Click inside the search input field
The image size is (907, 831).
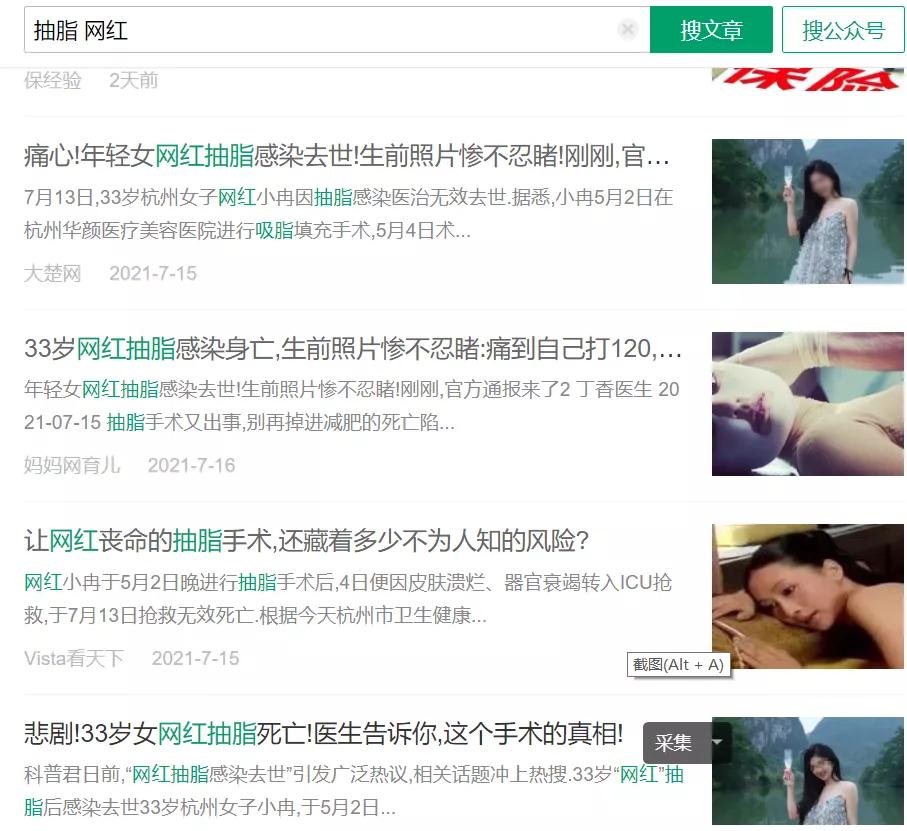point(300,29)
